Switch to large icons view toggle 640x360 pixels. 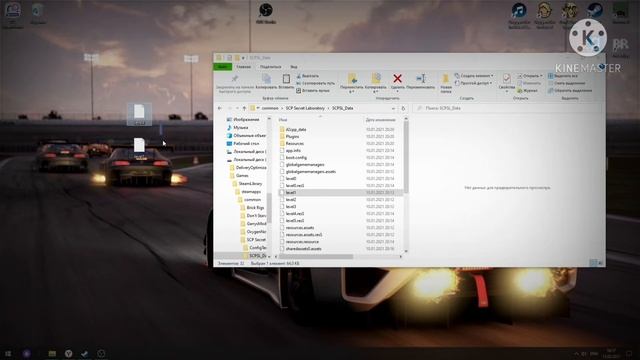600,263
